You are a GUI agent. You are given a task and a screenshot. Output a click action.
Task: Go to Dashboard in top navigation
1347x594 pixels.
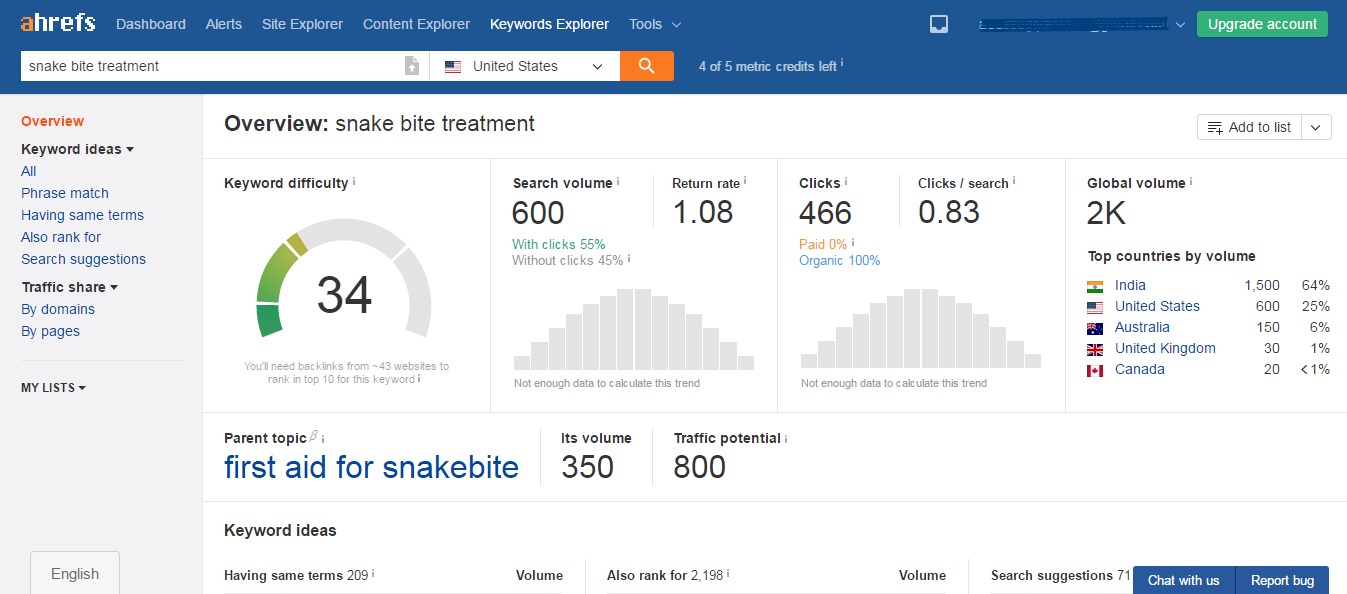(x=151, y=24)
